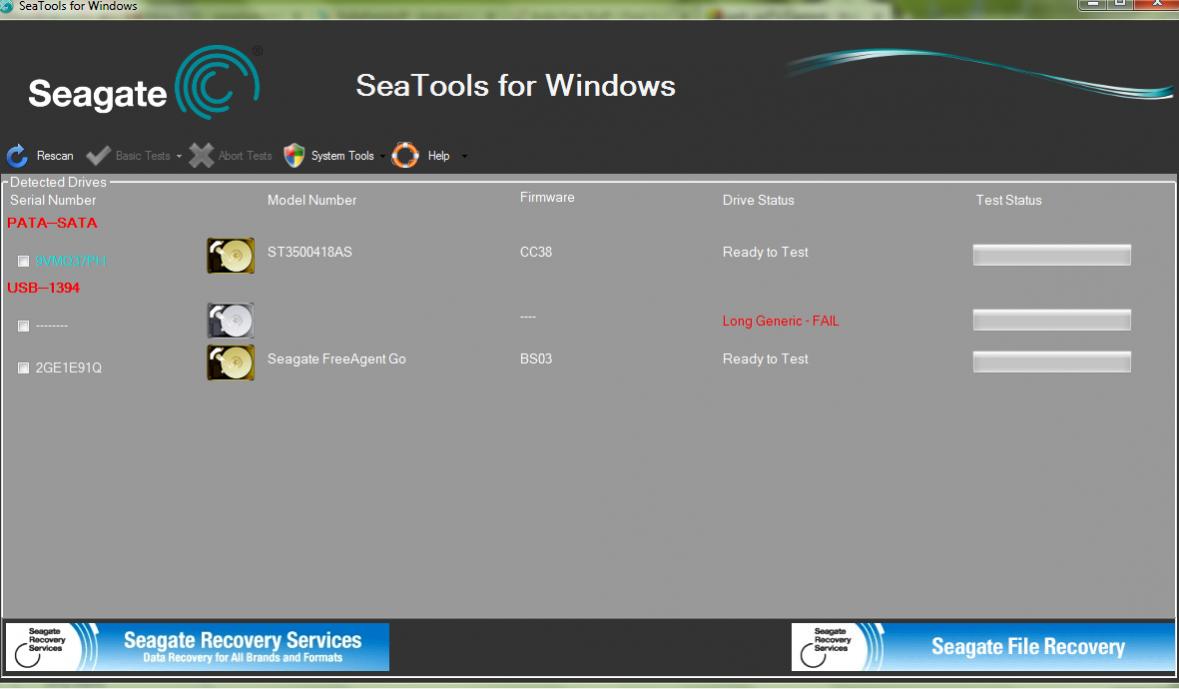Click the Rescan text button
1179x689 pixels.
(55, 156)
